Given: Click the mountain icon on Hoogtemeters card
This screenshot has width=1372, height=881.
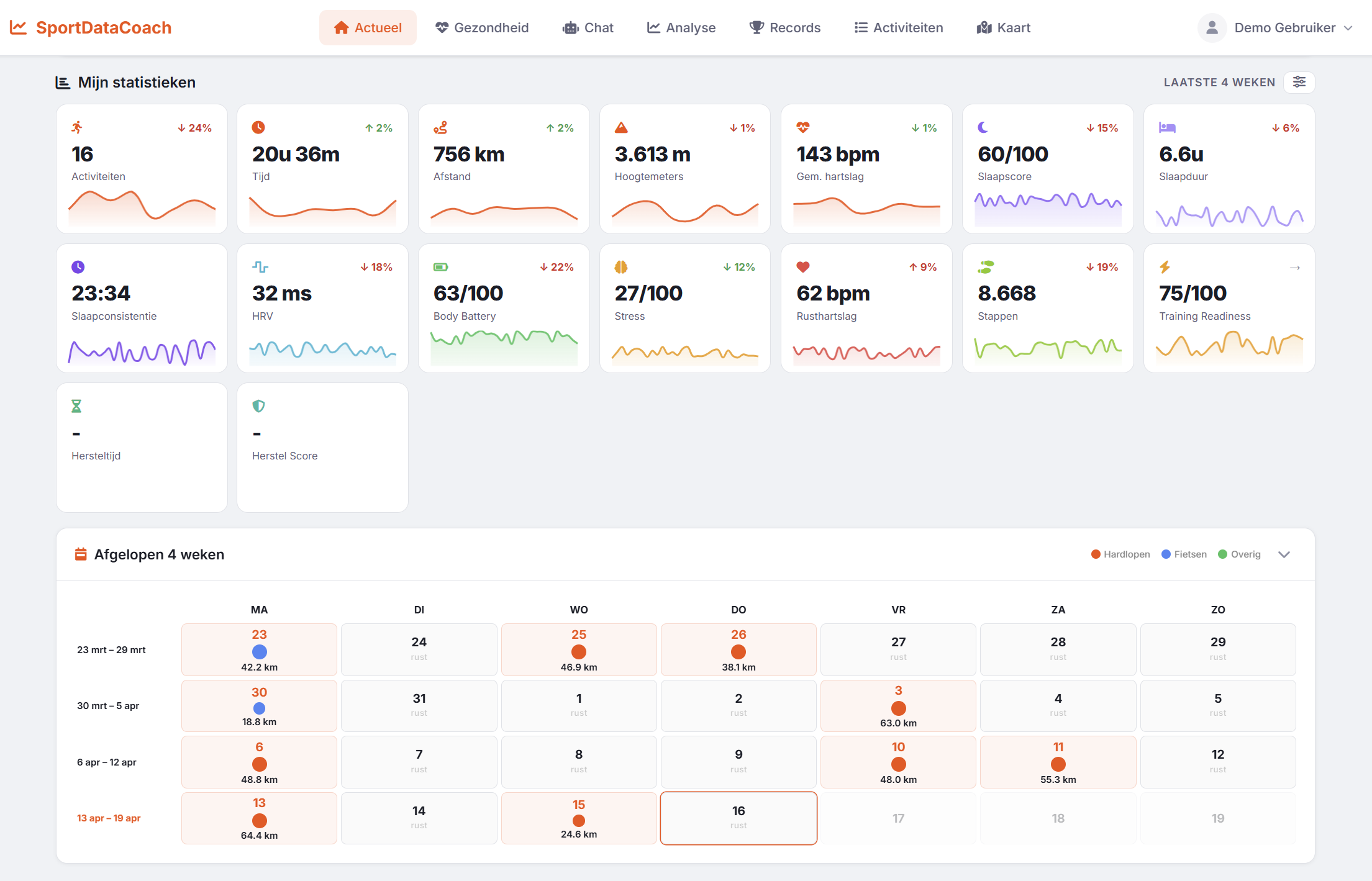Looking at the screenshot, I should click(621, 127).
